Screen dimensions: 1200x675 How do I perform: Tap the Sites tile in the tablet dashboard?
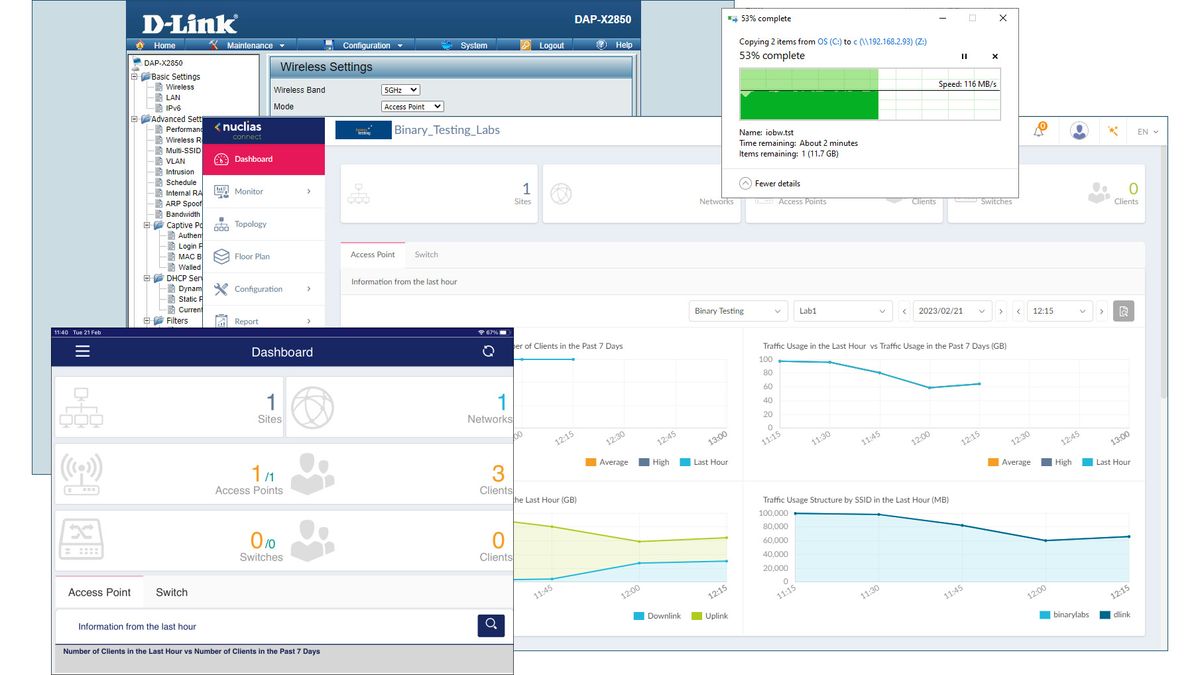pos(169,407)
